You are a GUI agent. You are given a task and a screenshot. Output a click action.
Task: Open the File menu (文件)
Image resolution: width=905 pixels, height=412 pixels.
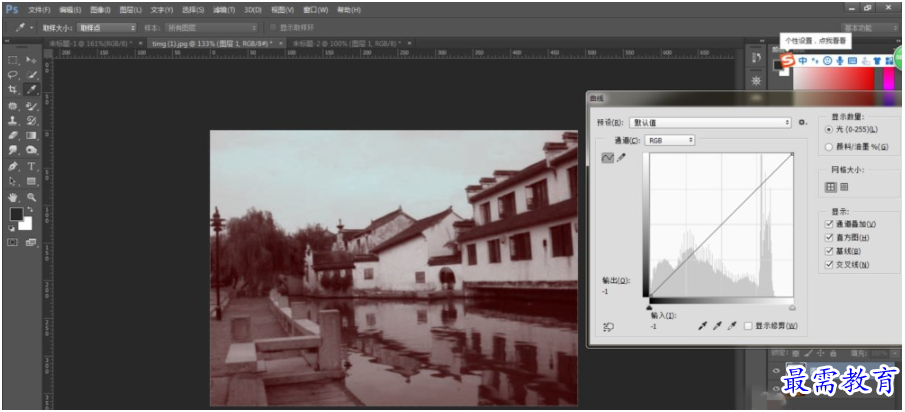tap(39, 10)
